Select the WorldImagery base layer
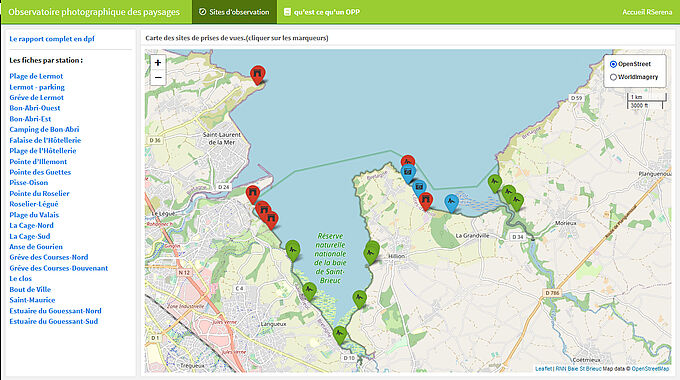Viewport: 680px width, 380px height. (x=613, y=77)
